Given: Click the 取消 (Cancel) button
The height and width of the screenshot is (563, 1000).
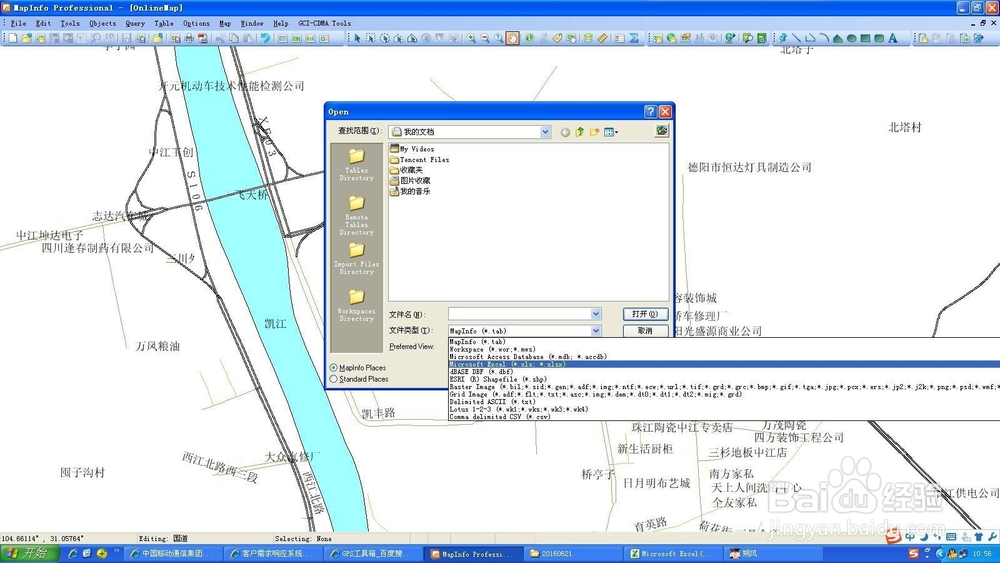Looking at the screenshot, I should pos(645,331).
